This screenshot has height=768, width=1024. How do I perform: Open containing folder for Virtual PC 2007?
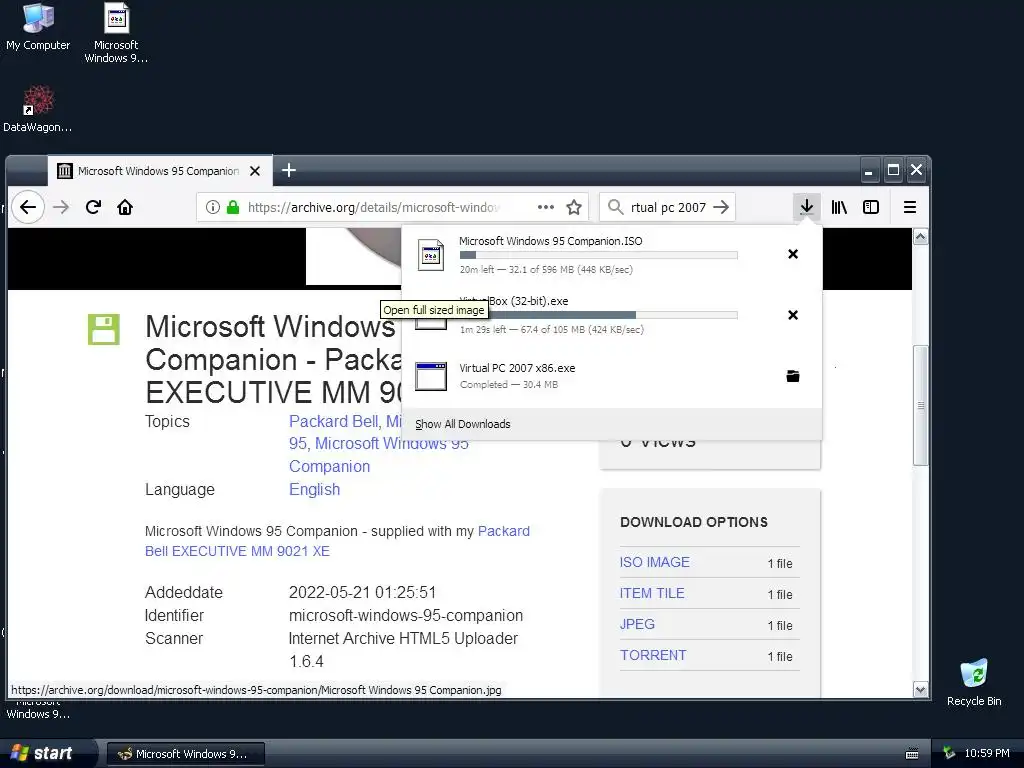(x=793, y=376)
